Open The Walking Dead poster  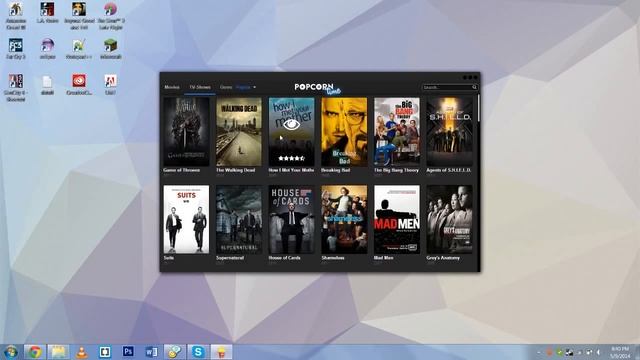click(x=239, y=131)
